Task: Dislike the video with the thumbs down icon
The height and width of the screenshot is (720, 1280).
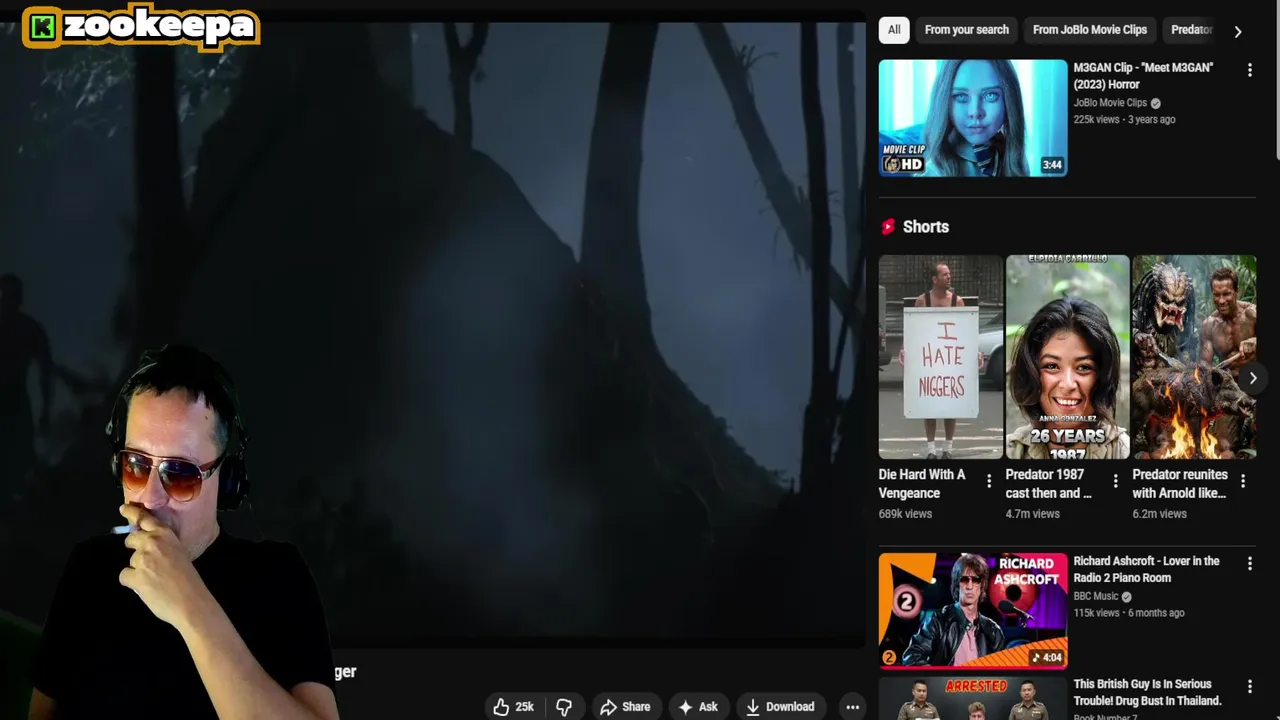Action: [564, 707]
